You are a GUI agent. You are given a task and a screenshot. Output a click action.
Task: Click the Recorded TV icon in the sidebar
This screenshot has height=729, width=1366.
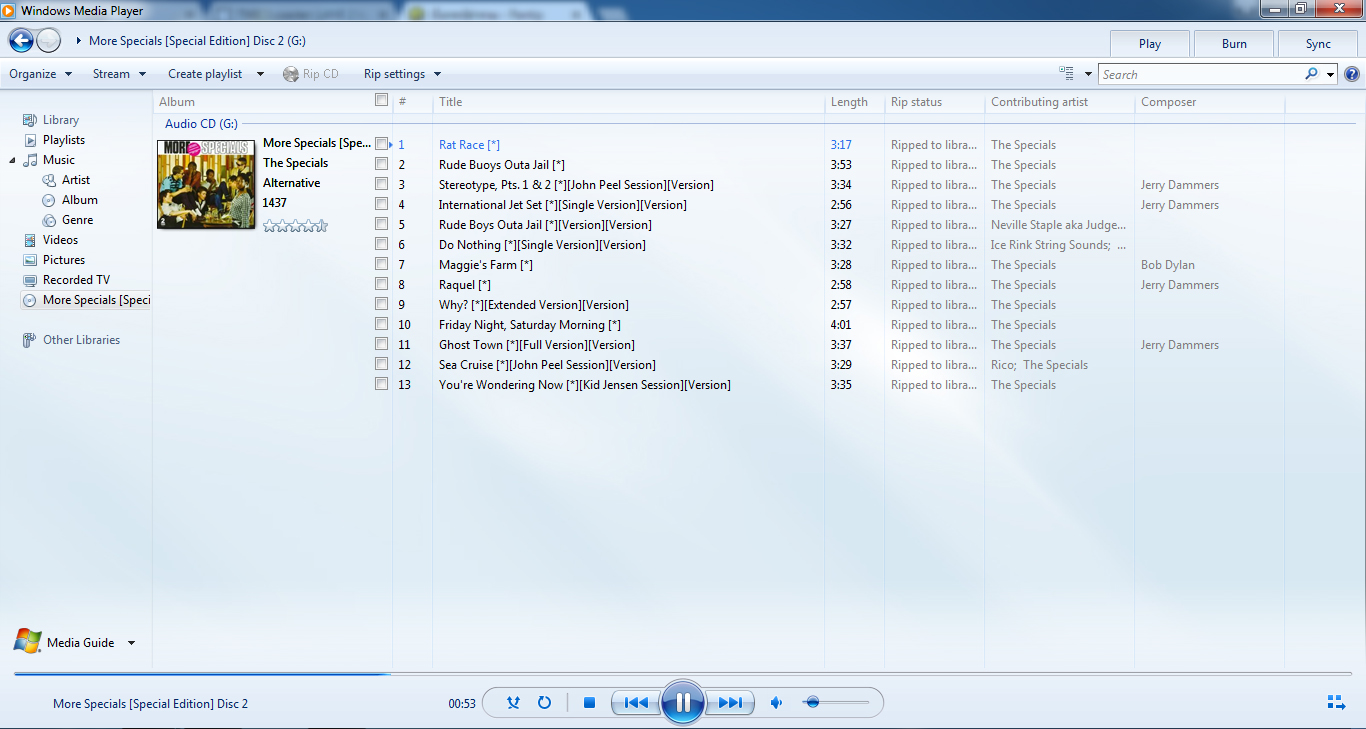click(30, 280)
